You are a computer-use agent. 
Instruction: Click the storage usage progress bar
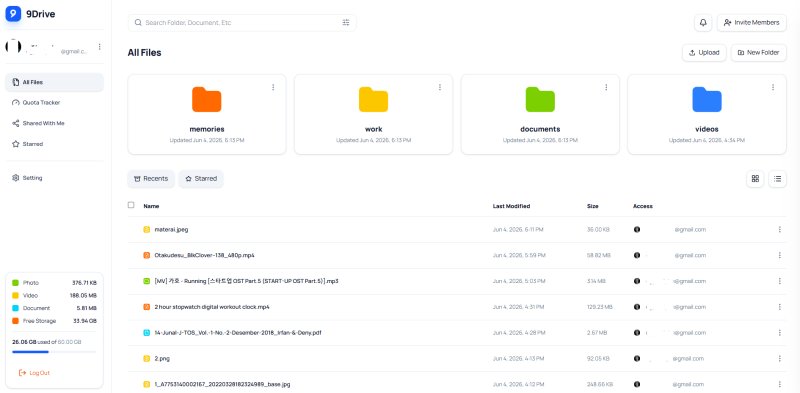pos(54,352)
